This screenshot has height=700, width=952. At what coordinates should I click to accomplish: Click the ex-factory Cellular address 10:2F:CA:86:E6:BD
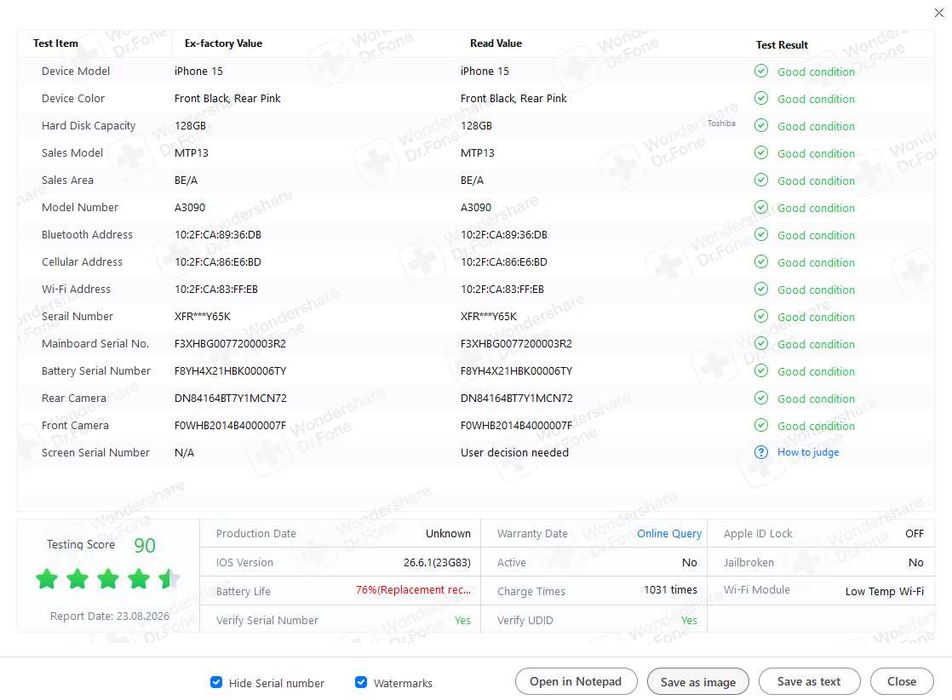(218, 262)
